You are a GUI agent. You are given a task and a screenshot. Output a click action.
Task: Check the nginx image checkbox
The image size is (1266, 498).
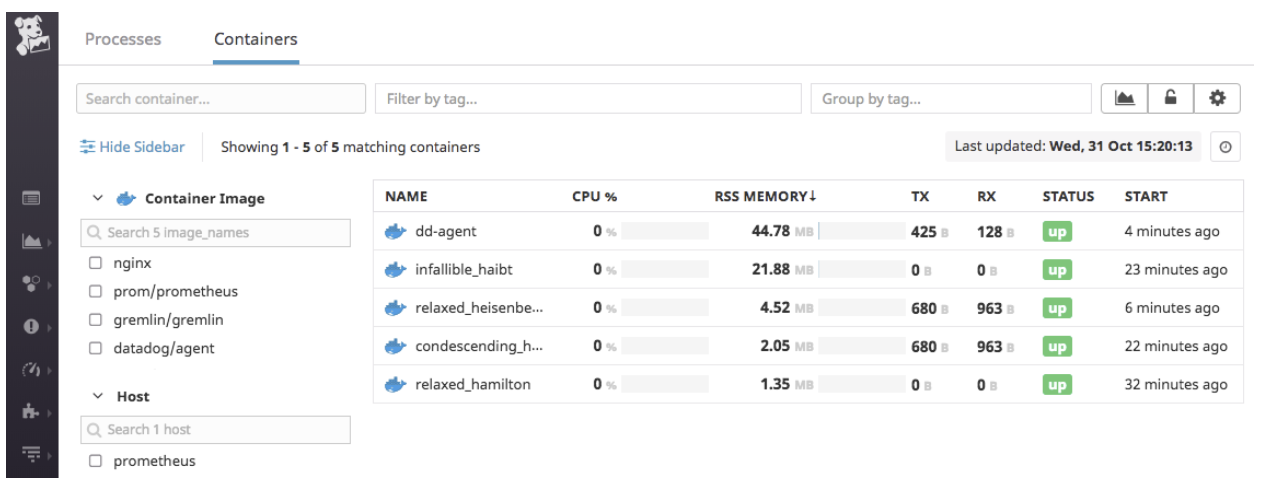(95, 263)
